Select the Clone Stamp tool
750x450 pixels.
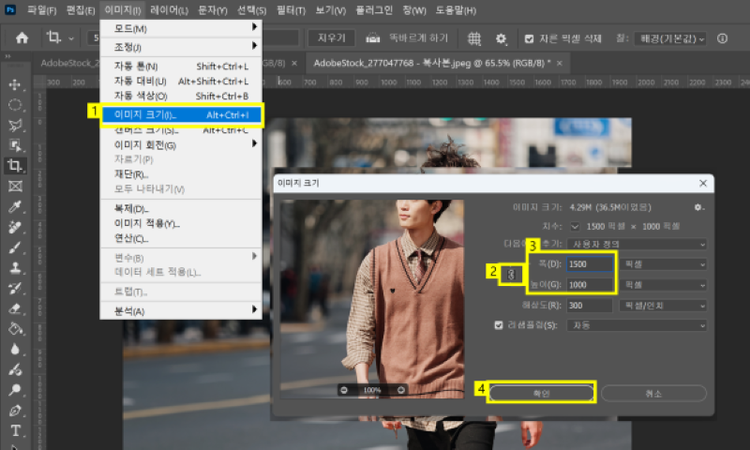[15, 268]
